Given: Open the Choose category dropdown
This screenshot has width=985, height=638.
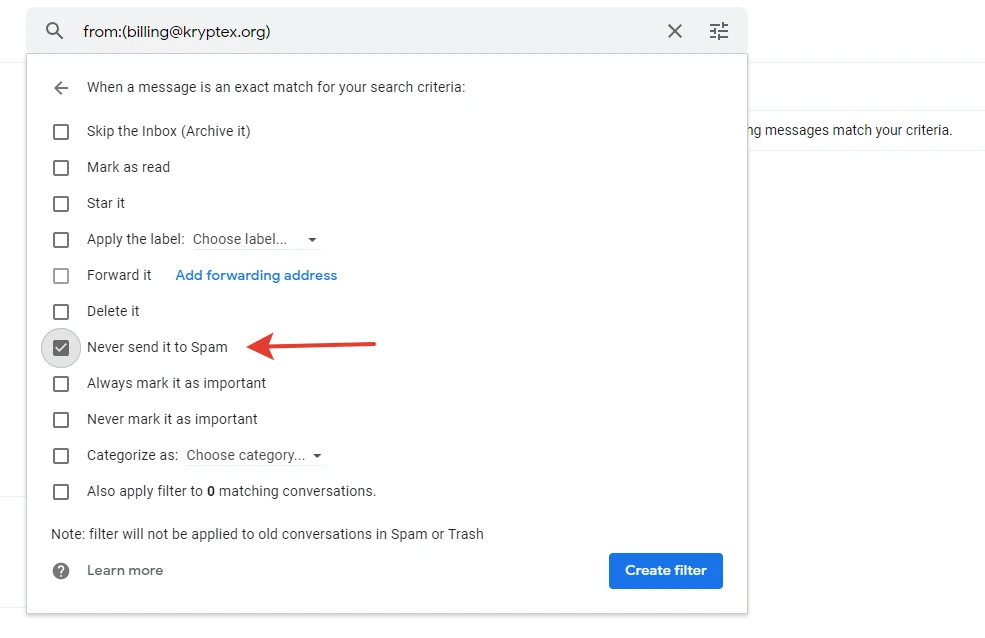Looking at the screenshot, I should [x=255, y=455].
